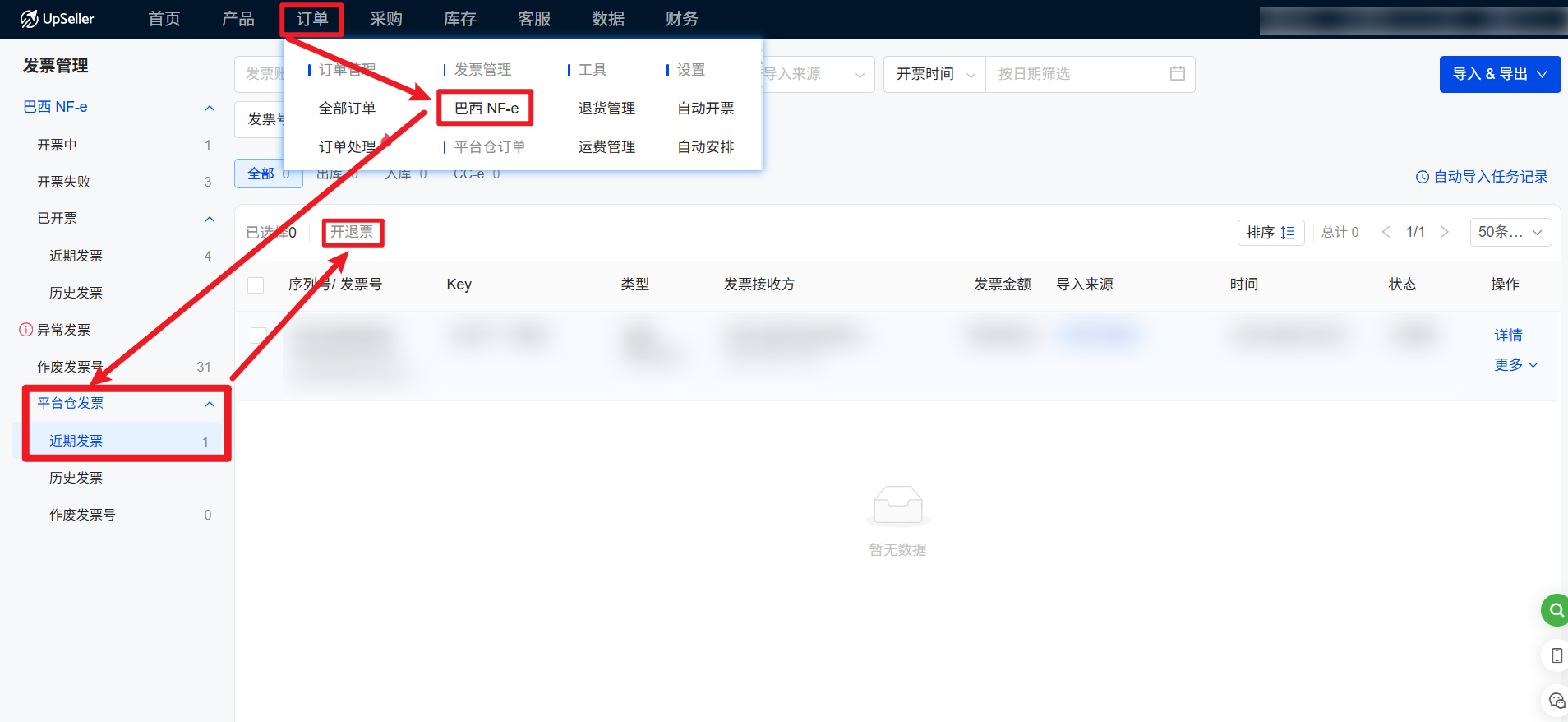Click the mobile phone floating icon
The height and width of the screenshot is (722, 1568).
1556,655
